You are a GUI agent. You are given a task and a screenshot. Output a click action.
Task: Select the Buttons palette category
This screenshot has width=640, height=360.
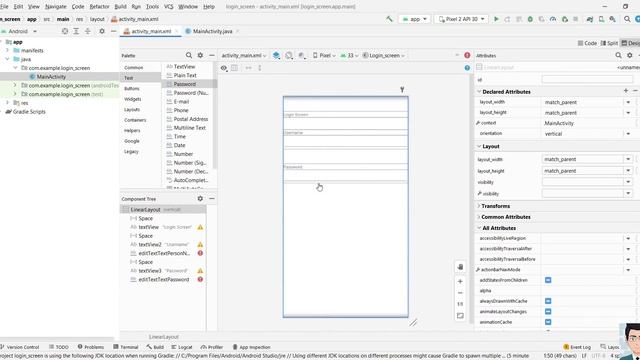132,89
